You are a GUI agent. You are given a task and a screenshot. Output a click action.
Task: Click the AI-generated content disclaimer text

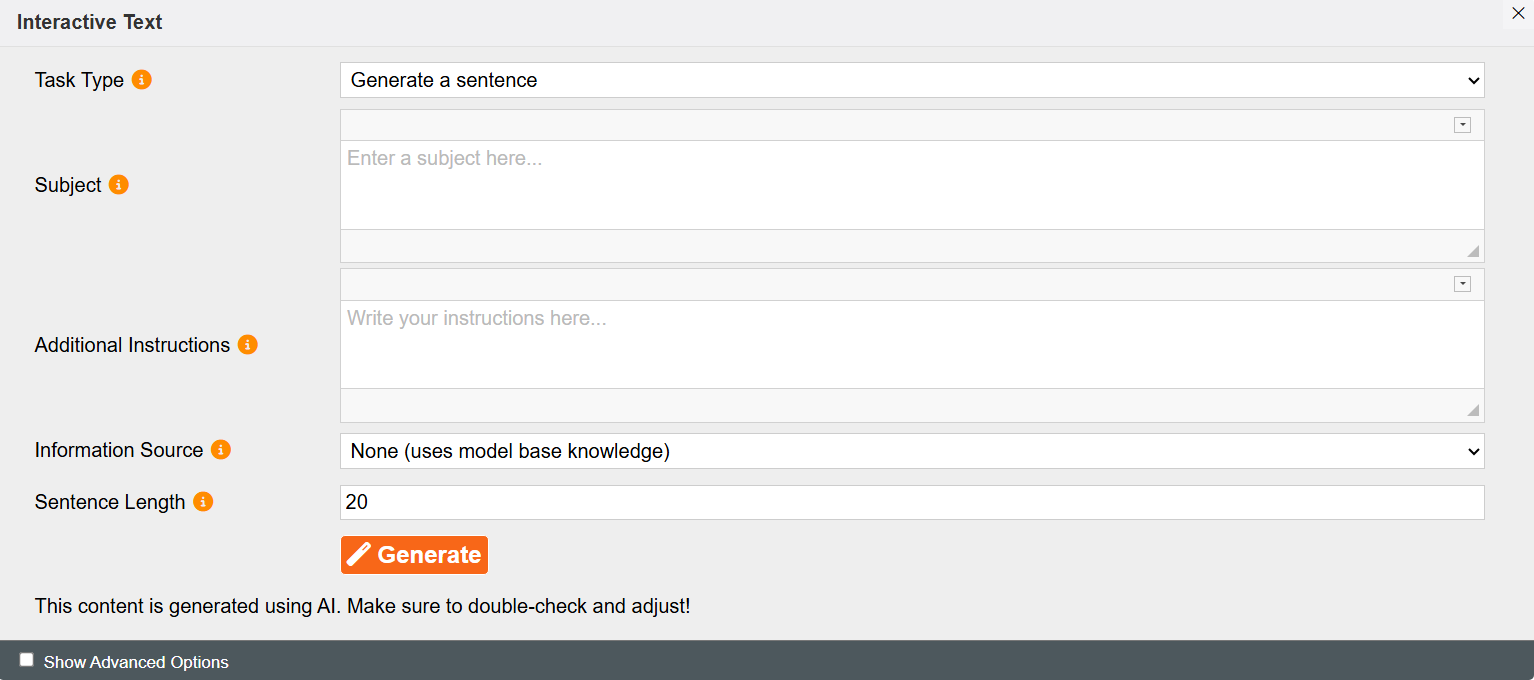click(x=363, y=606)
